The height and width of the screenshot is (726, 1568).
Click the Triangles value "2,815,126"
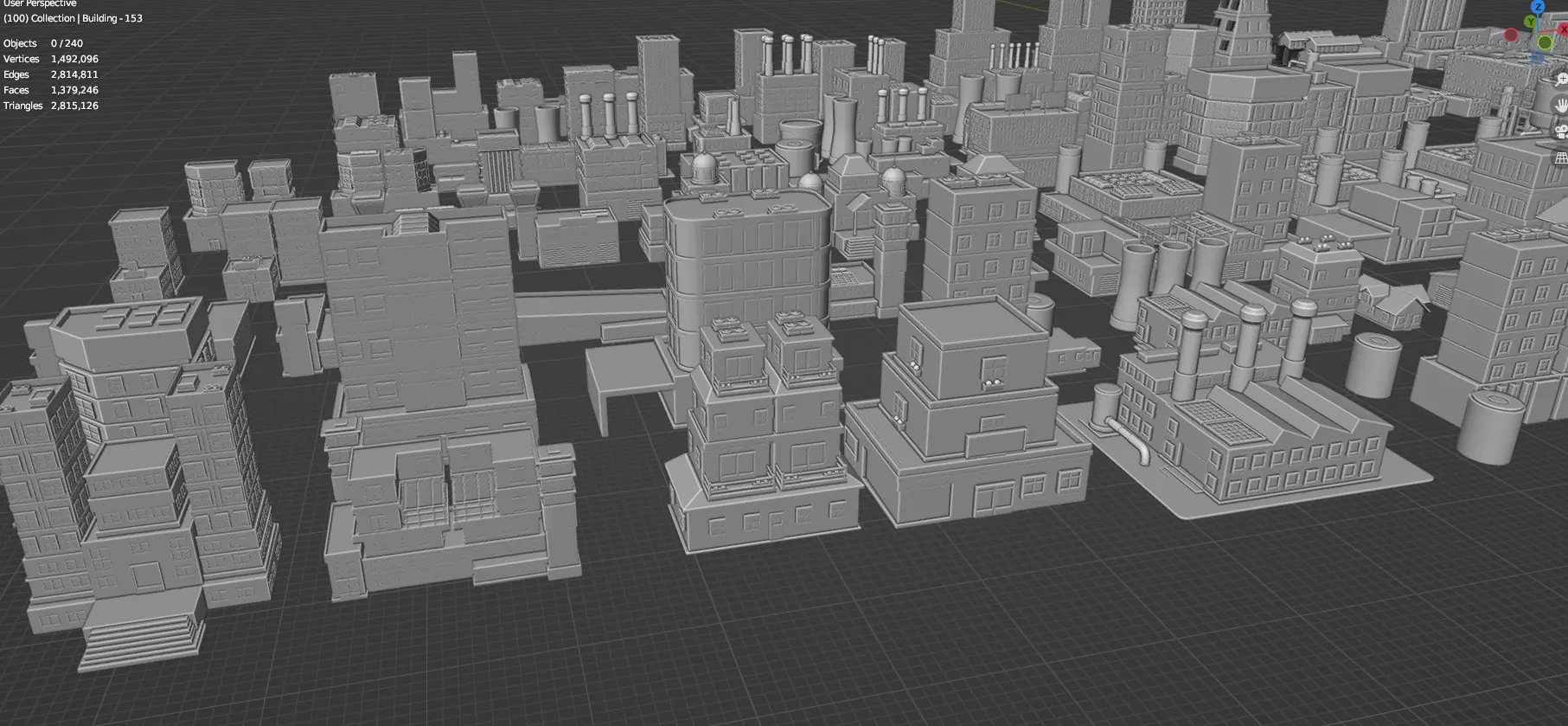74,106
